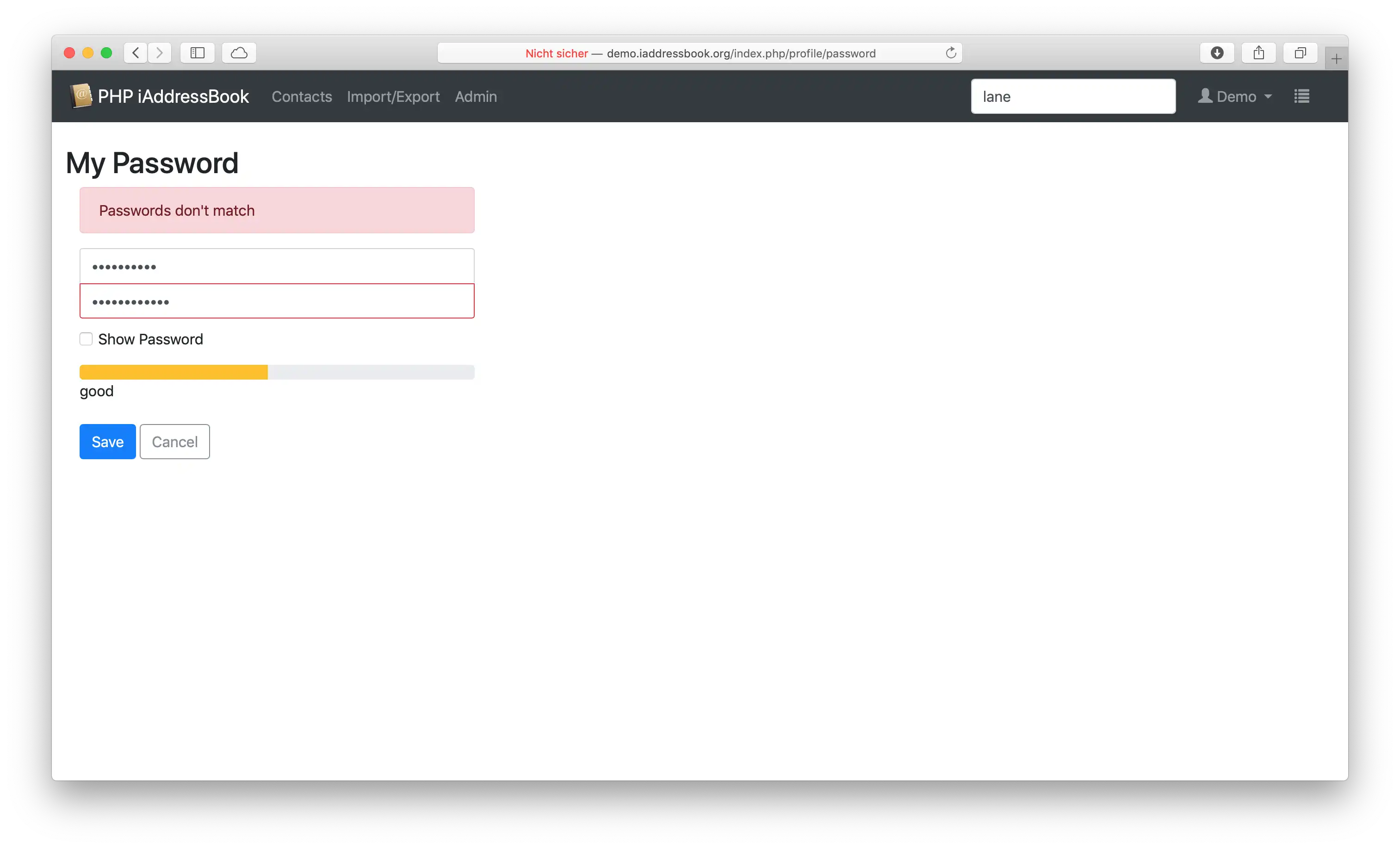Click the browser share/export icon
The image size is (1400, 849).
[x=1258, y=52]
